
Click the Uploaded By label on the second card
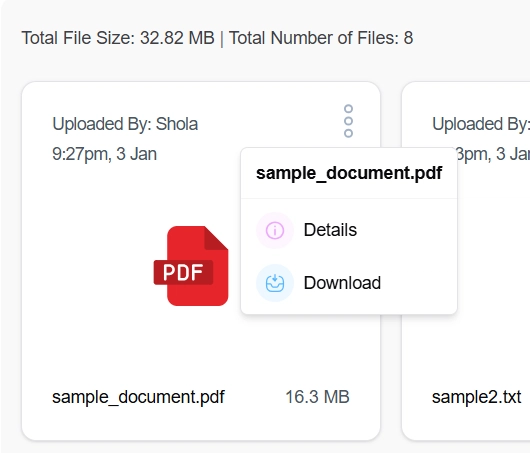[481, 124]
